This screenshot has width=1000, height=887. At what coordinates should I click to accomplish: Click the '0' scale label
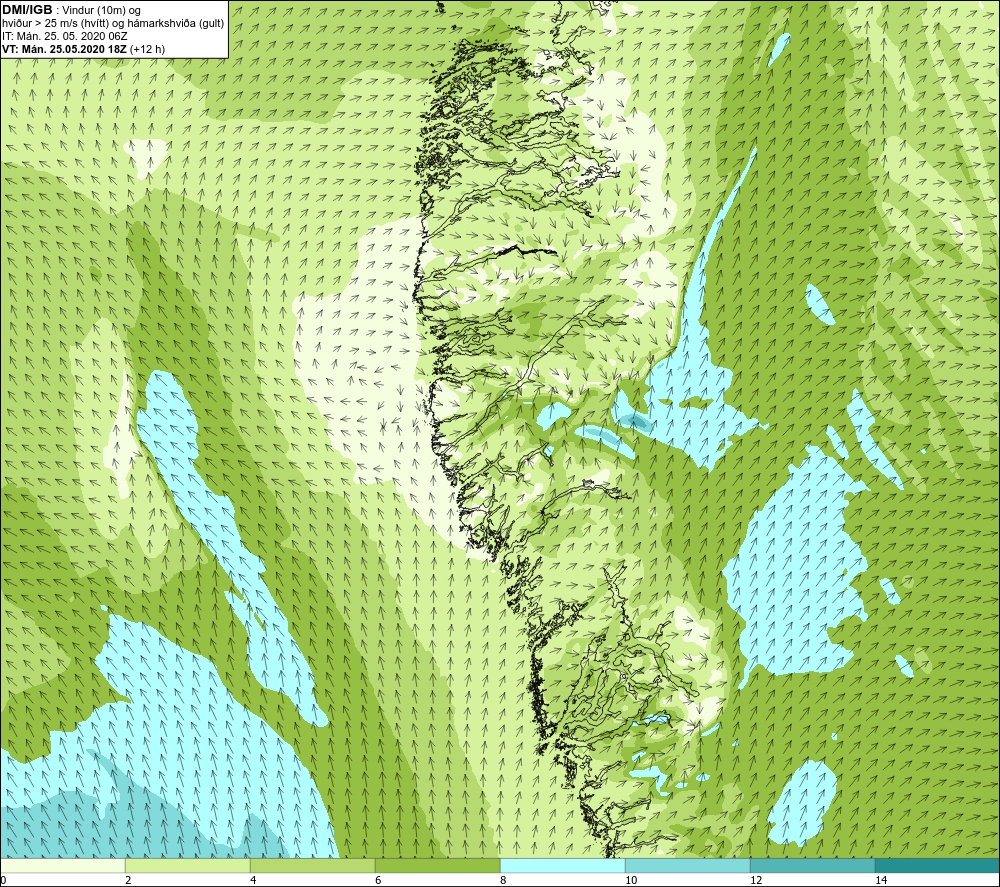3,881
